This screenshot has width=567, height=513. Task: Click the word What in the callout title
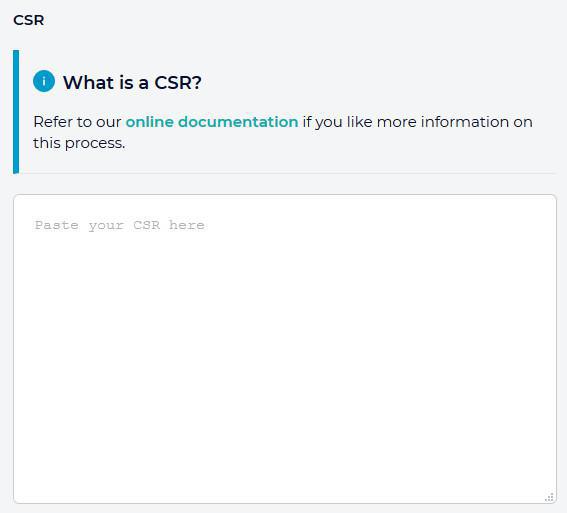(x=89, y=82)
